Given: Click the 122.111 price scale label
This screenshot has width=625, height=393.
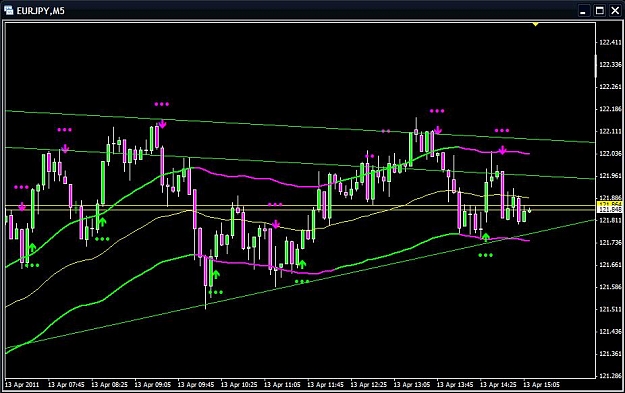Looking at the screenshot, I should pos(610,131).
